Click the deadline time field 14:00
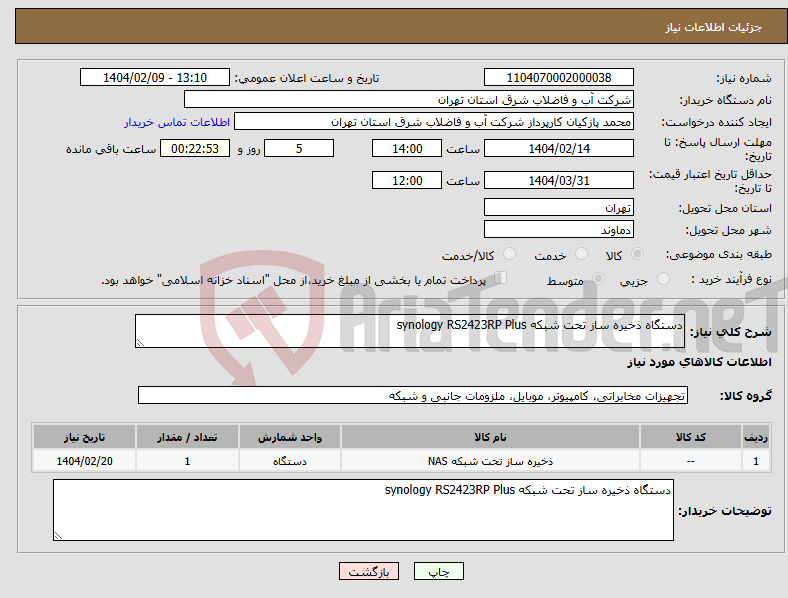 (x=407, y=148)
